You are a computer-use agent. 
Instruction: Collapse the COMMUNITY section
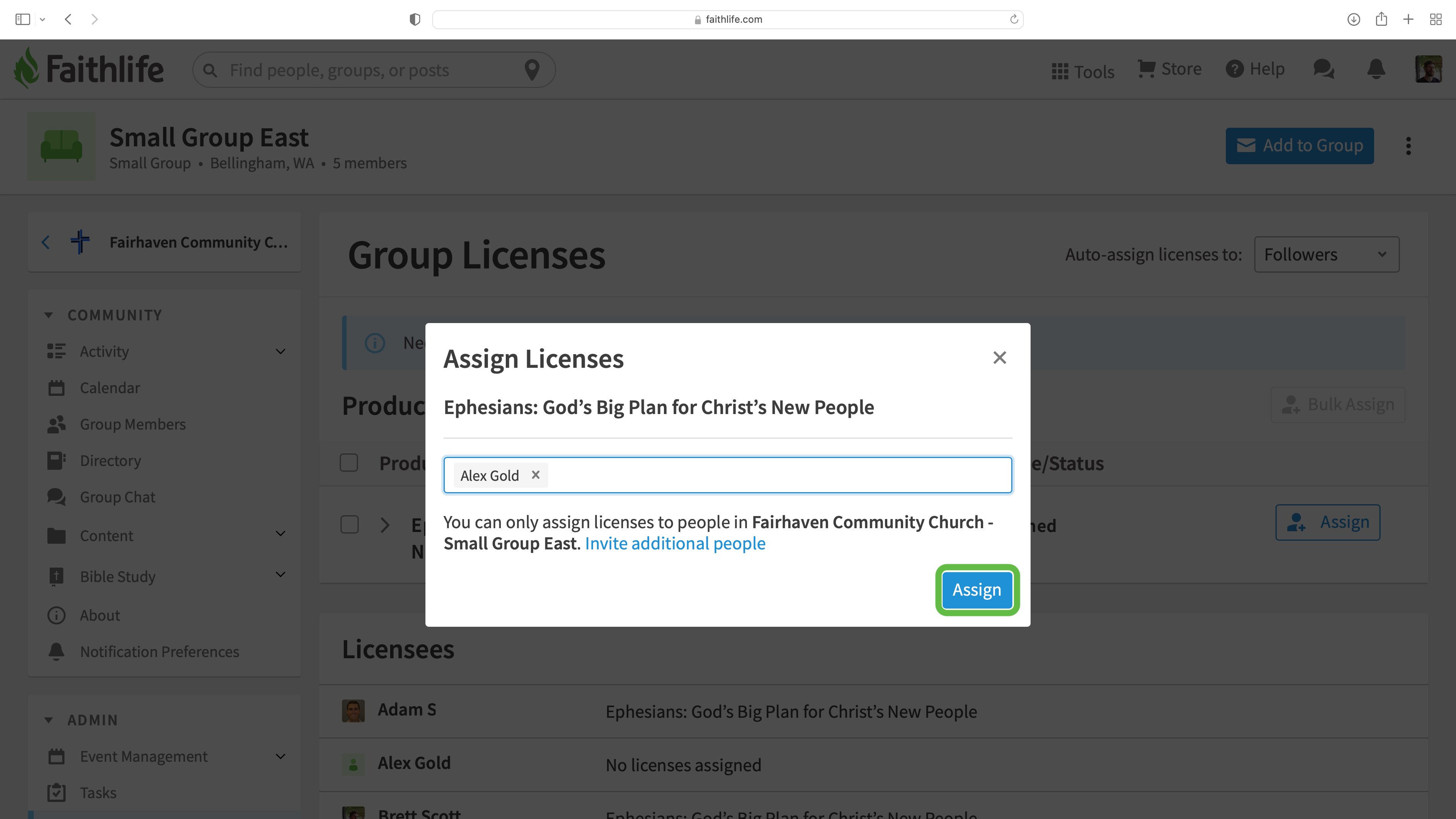[x=49, y=315]
